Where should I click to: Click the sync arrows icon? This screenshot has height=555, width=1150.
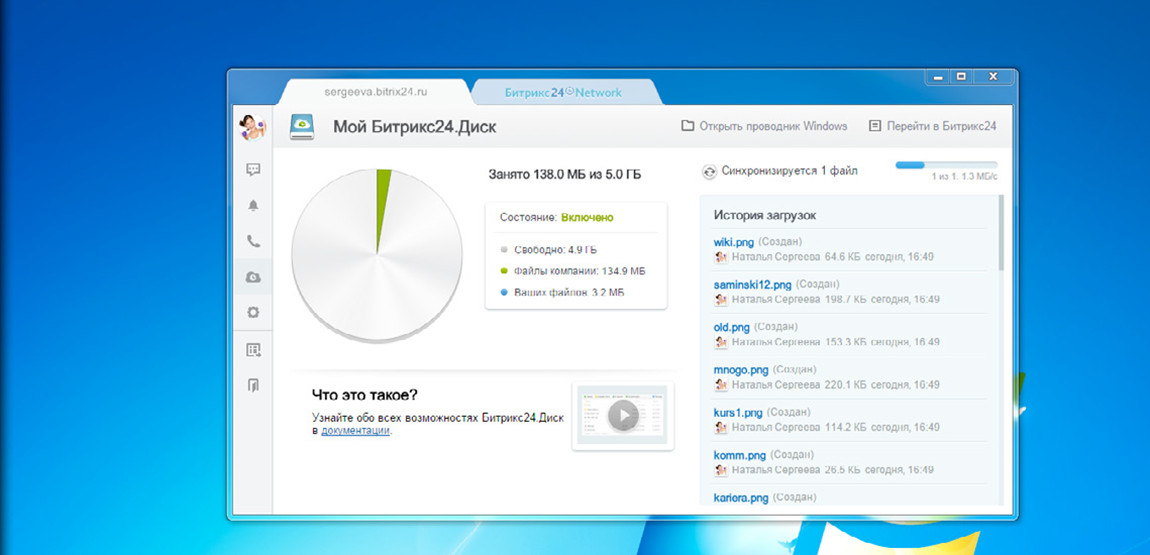(x=709, y=171)
